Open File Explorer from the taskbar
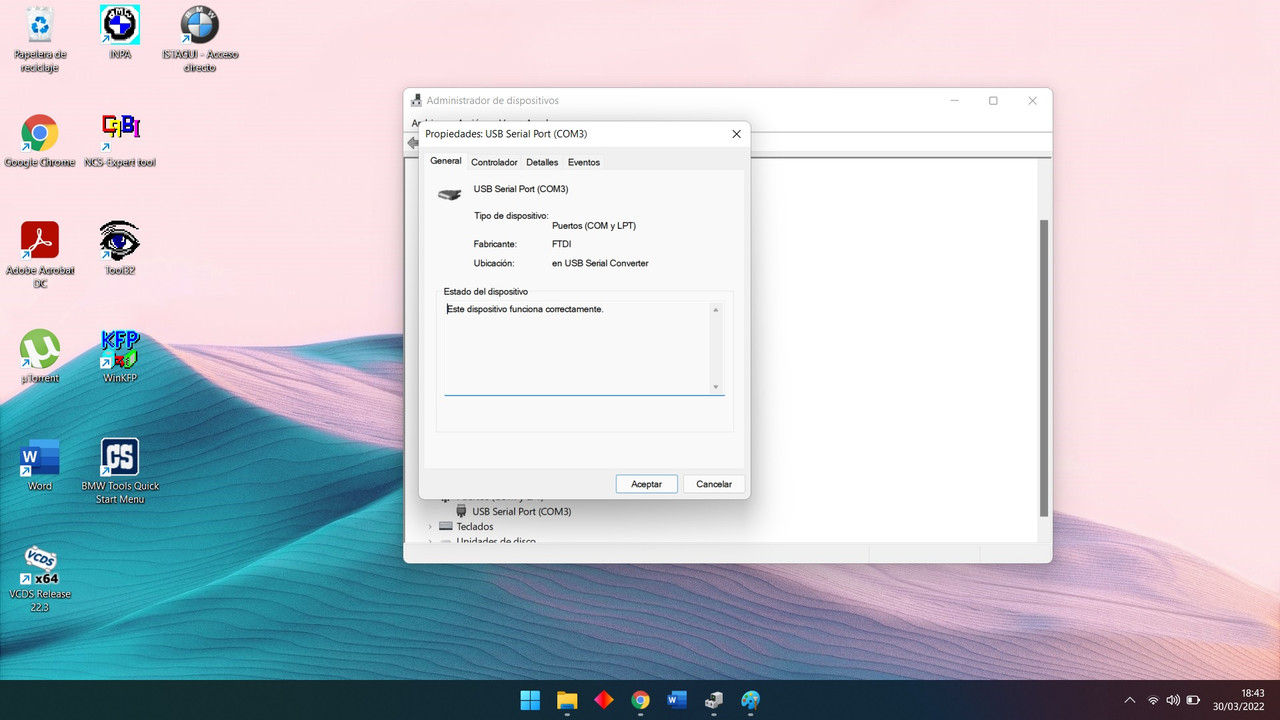The image size is (1280, 720). point(567,700)
